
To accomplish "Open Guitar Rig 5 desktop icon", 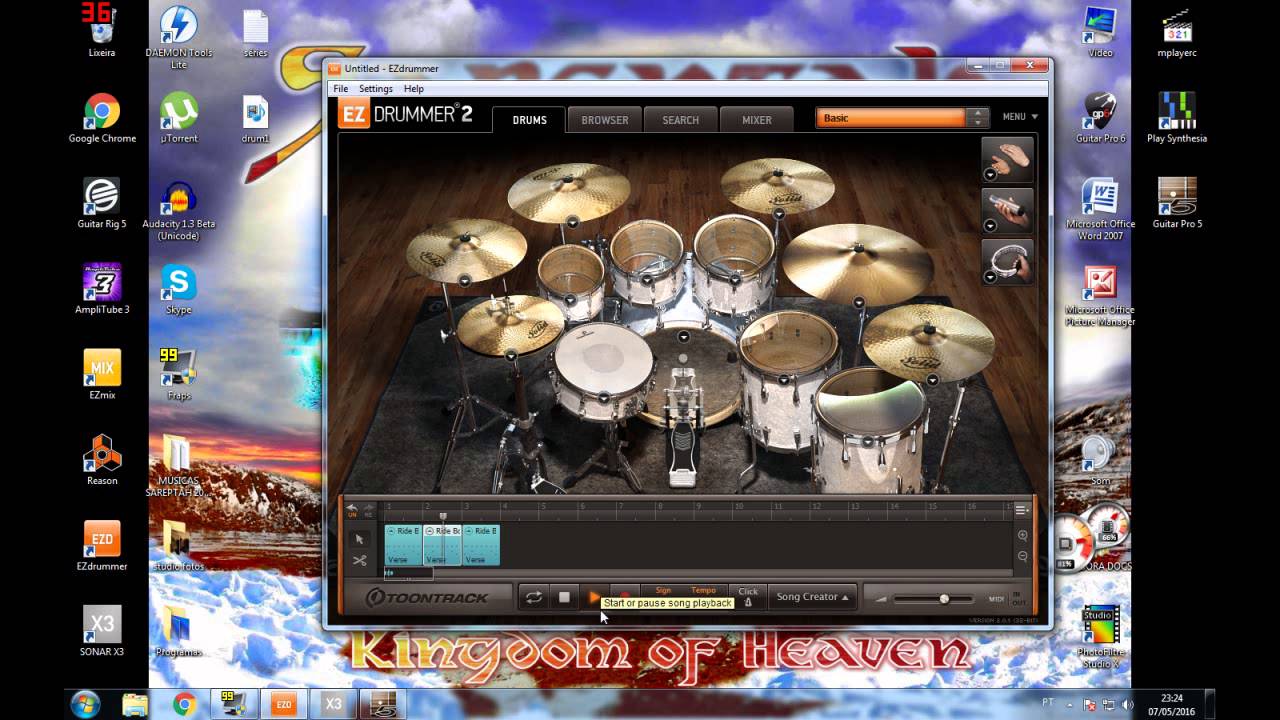I will pyautogui.click(x=102, y=202).
